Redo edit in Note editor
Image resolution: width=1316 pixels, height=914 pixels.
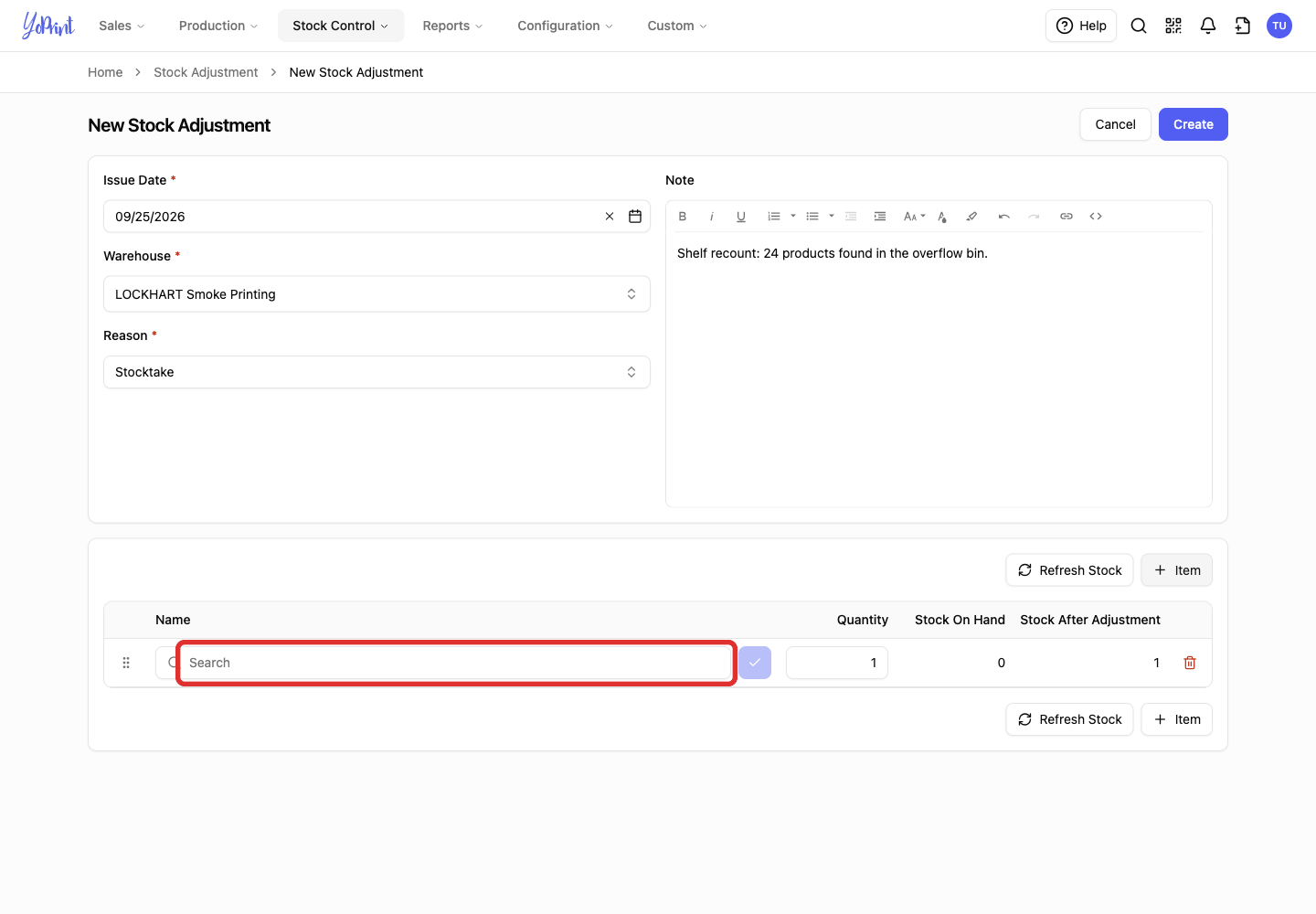tap(1034, 217)
